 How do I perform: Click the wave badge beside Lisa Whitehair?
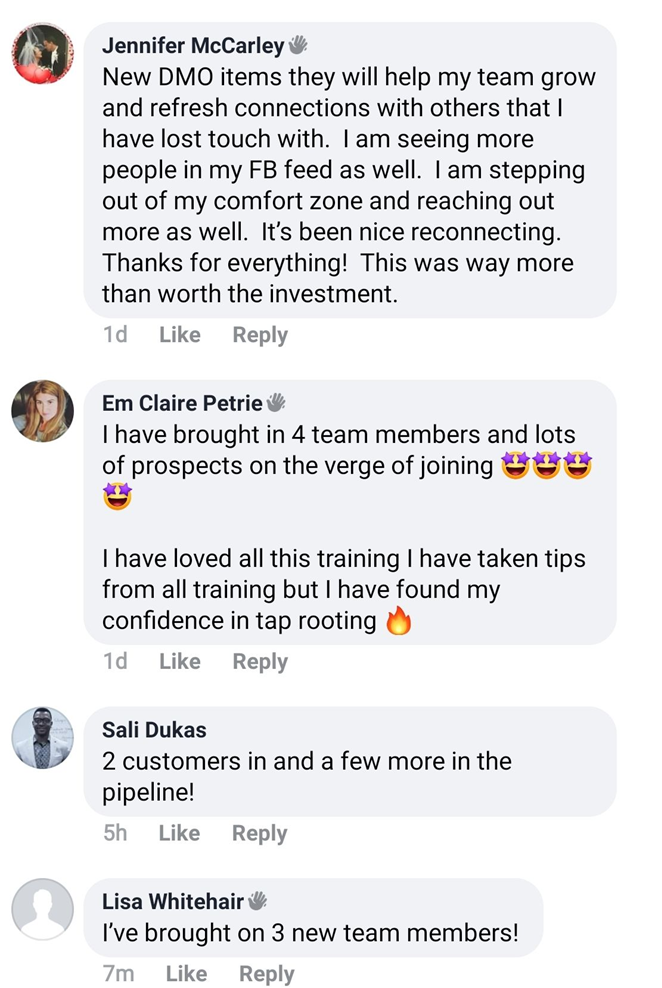[257, 901]
